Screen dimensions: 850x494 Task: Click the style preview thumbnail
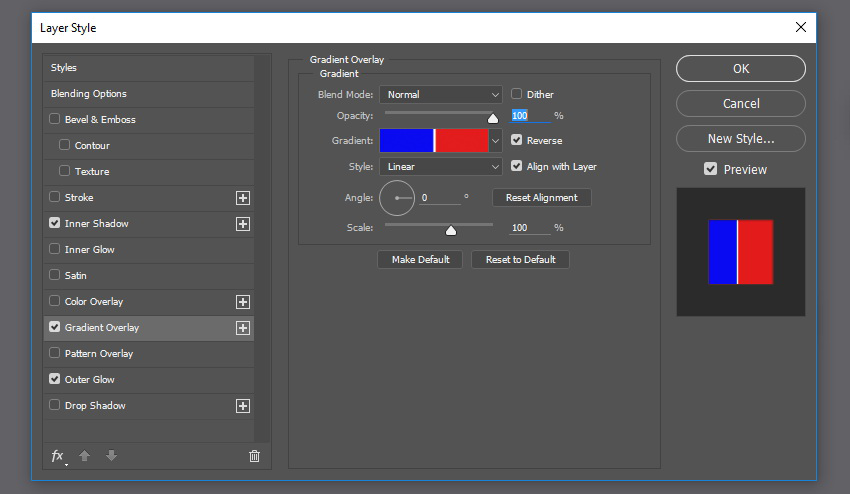point(740,252)
